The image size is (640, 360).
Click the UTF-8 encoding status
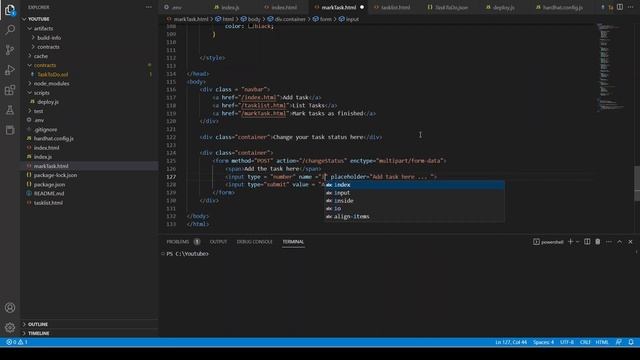pyautogui.click(x=567, y=342)
